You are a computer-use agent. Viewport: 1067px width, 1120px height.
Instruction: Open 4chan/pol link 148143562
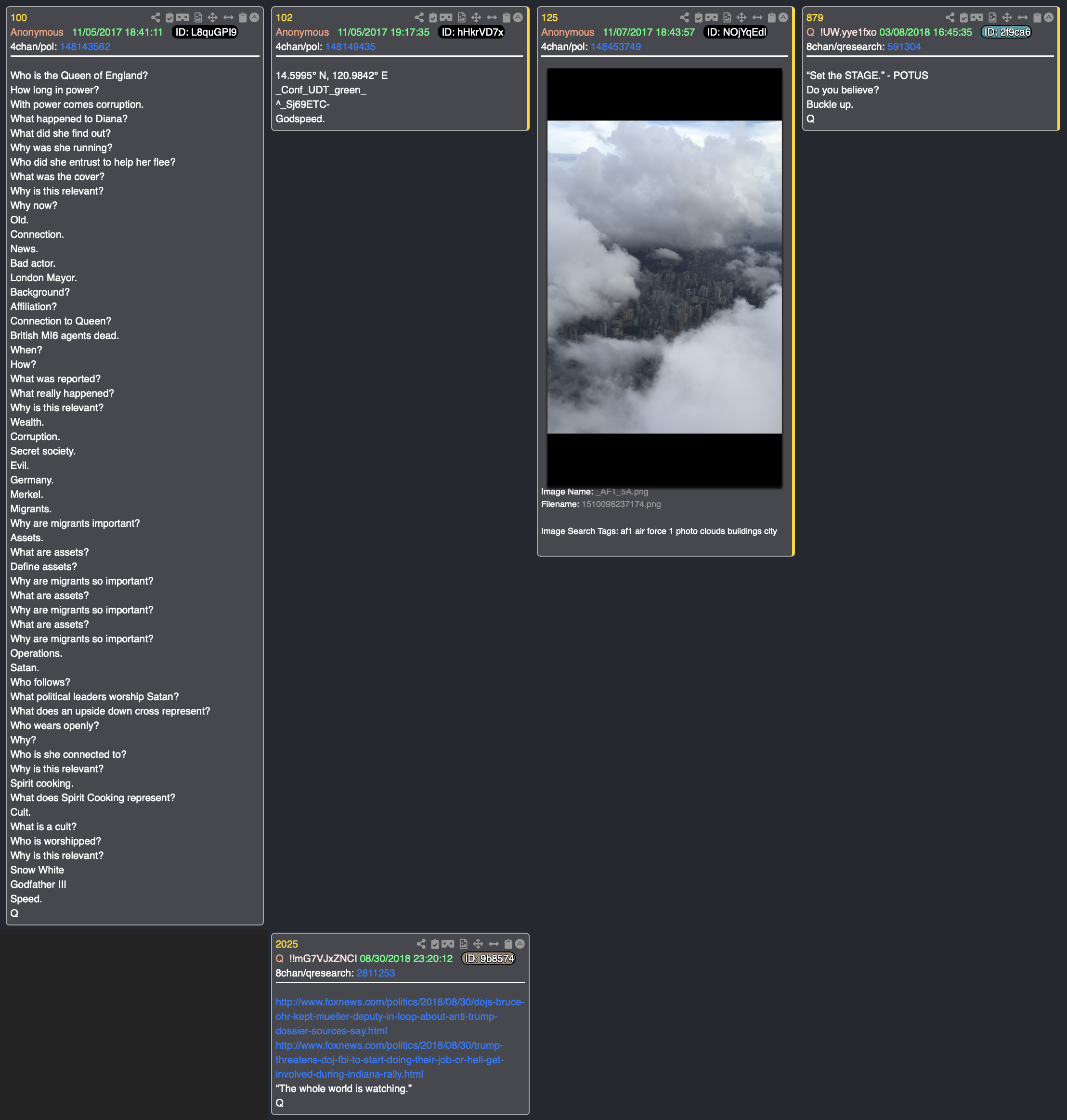click(x=85, y=47)
